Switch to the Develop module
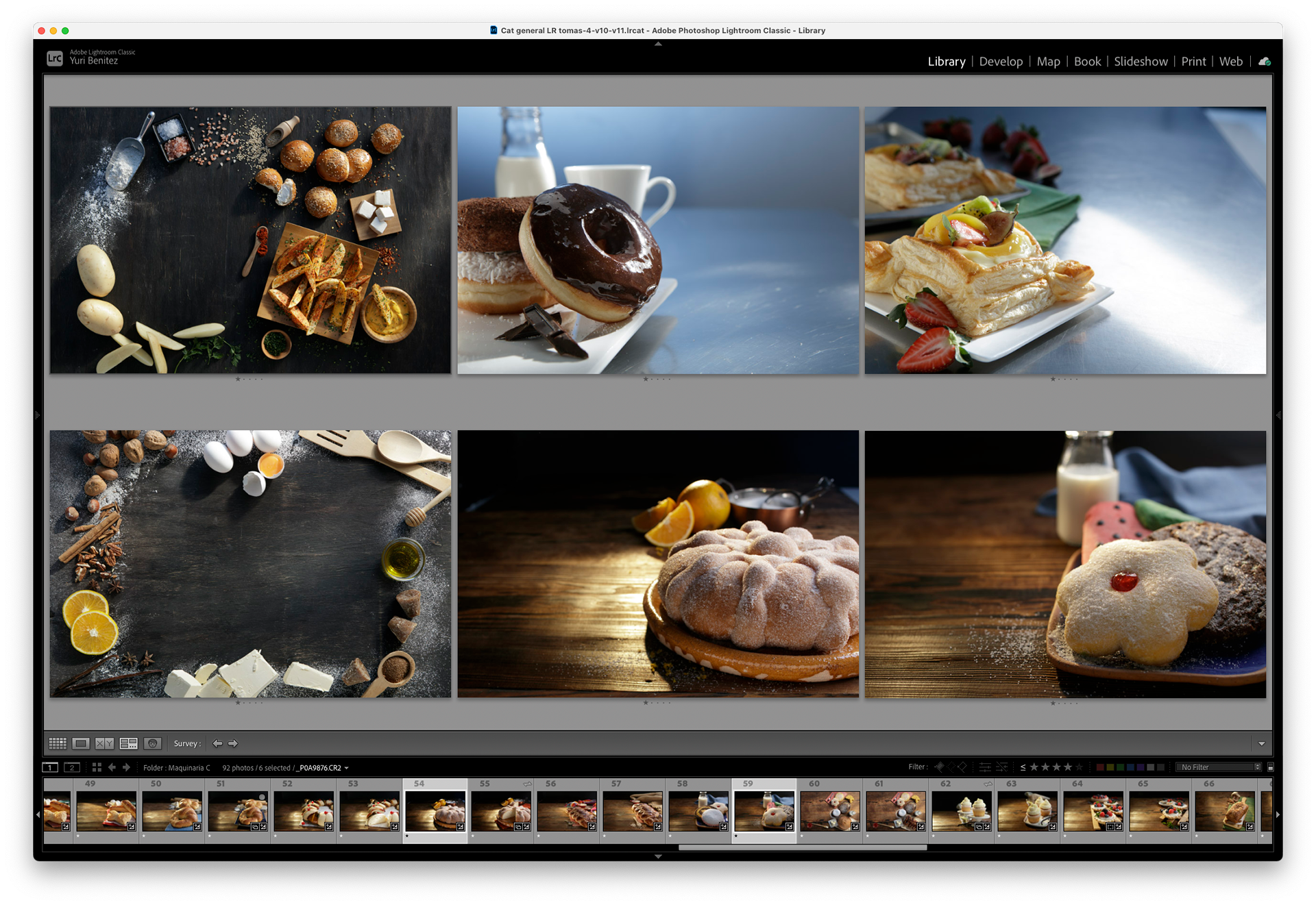 (x=1001, y=62)
